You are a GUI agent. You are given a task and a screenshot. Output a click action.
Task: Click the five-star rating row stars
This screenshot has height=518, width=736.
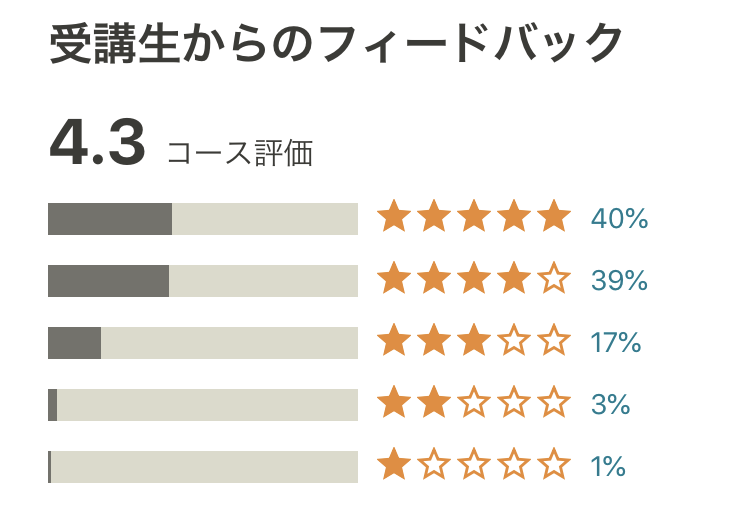(x=473, y=218)
